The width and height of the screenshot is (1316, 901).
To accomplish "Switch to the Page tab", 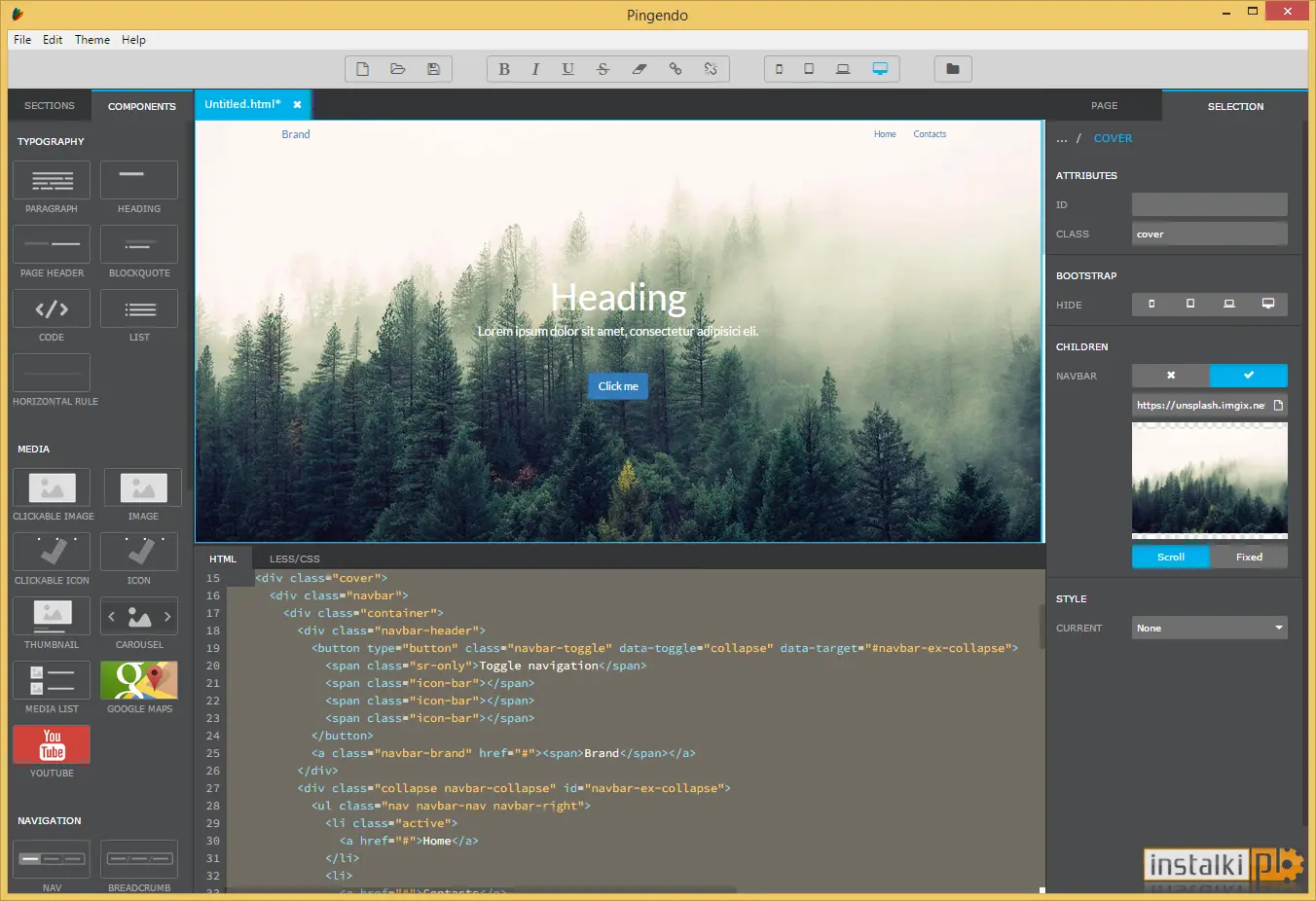I will coord(1104,105).
